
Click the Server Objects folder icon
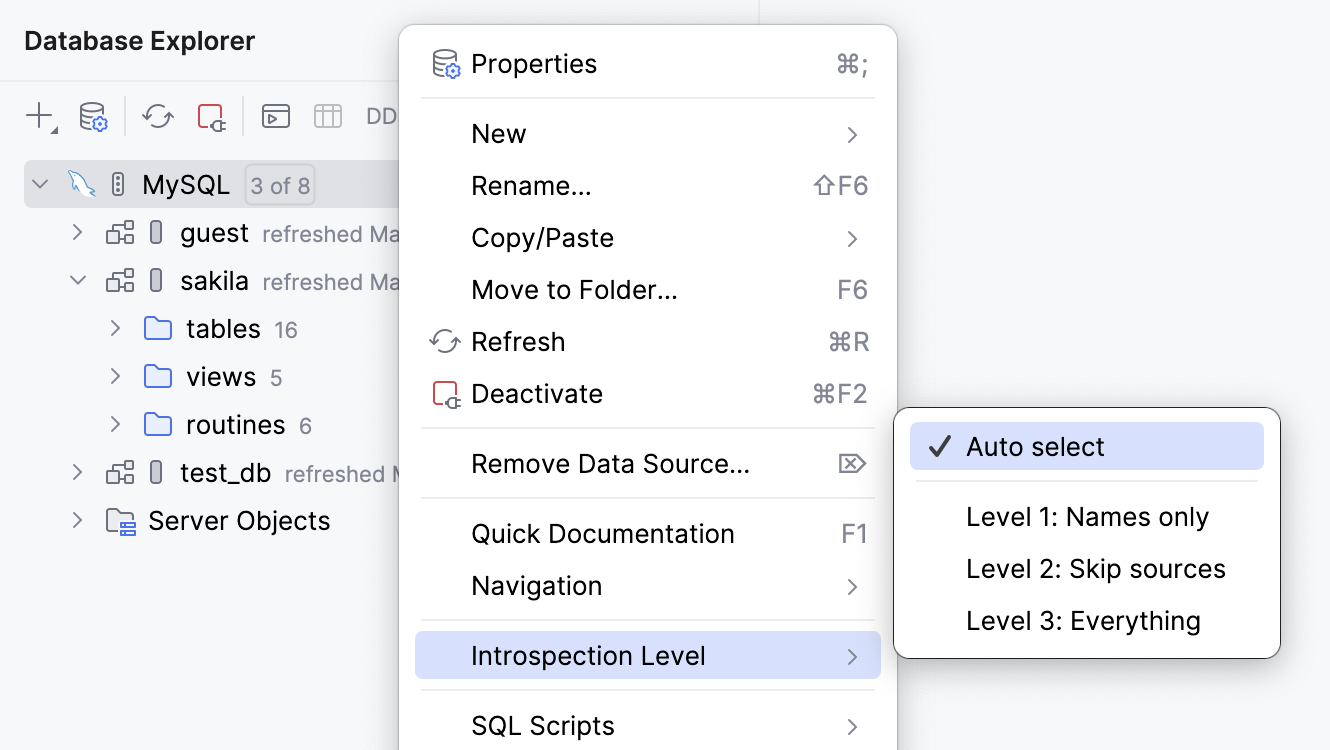coord(121,521)
